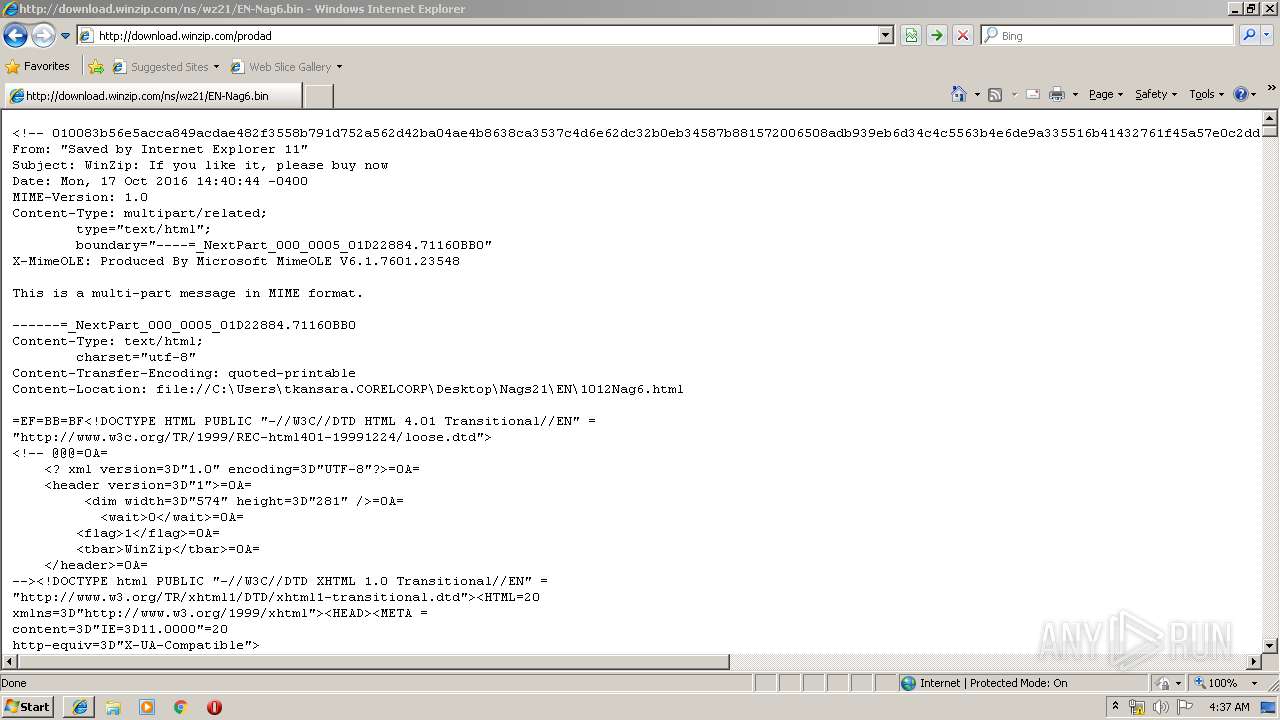The width and height of the screenshot is (1280, 720).
Task: Click the green Go arrow button
Action: point(936,36)
